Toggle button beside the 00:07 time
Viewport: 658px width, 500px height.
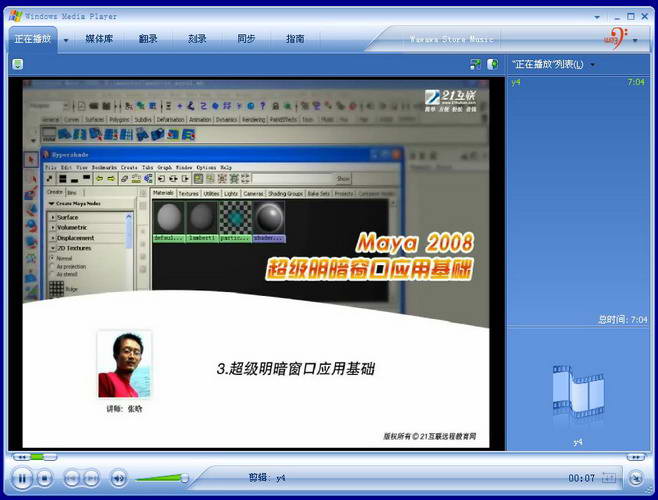coord(609,478)
